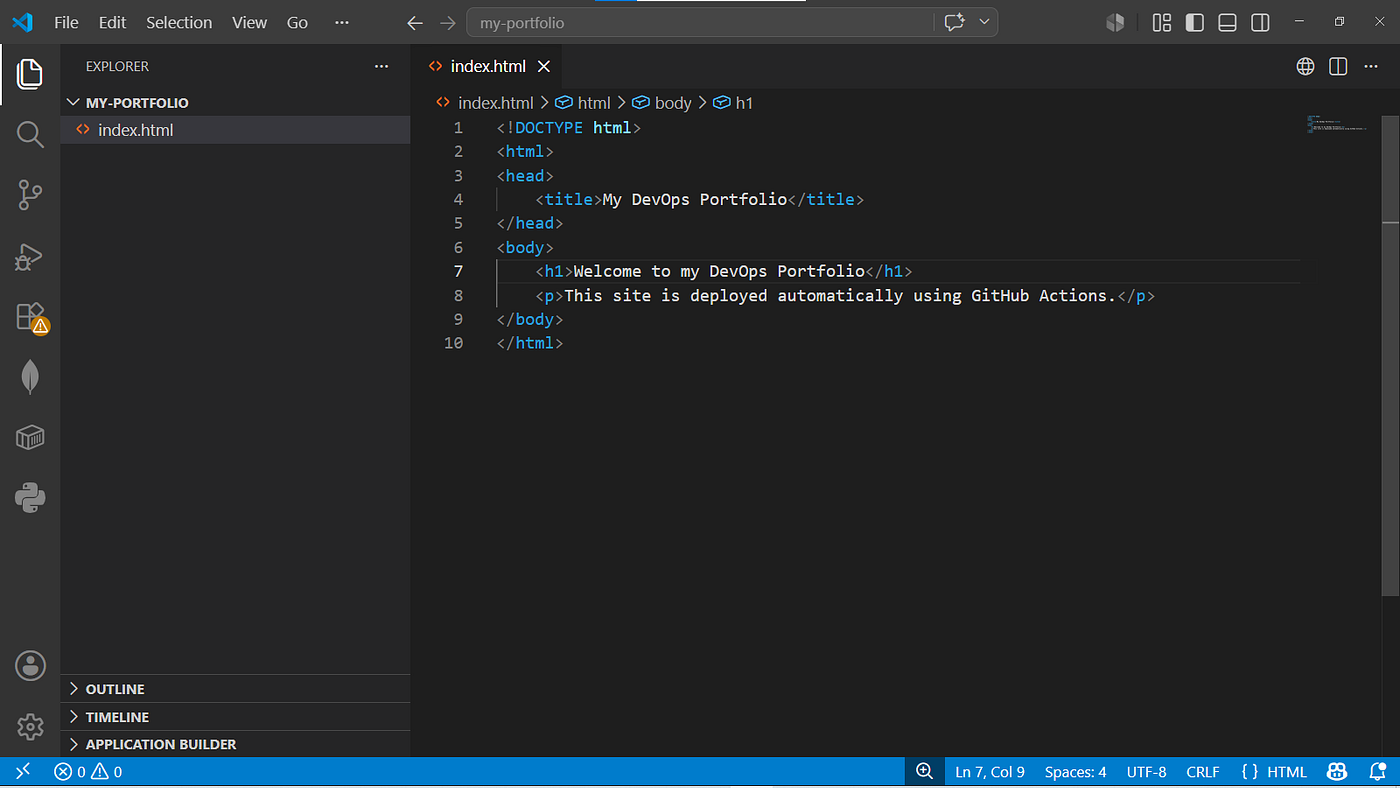The height and width of the screenshot is (788, 1400).
Task: Click the 'My DevOps Portfolio' title text
Action: [x=695, y=199]
